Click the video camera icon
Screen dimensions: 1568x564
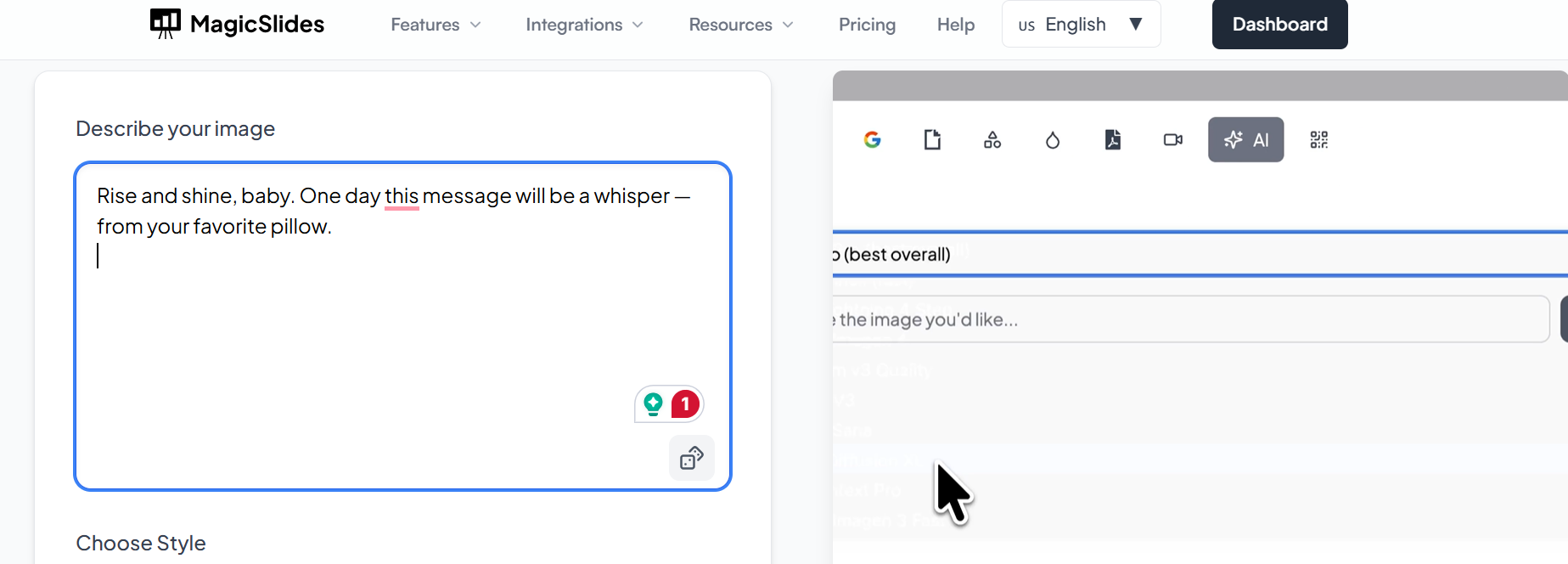coord(1173,140)
